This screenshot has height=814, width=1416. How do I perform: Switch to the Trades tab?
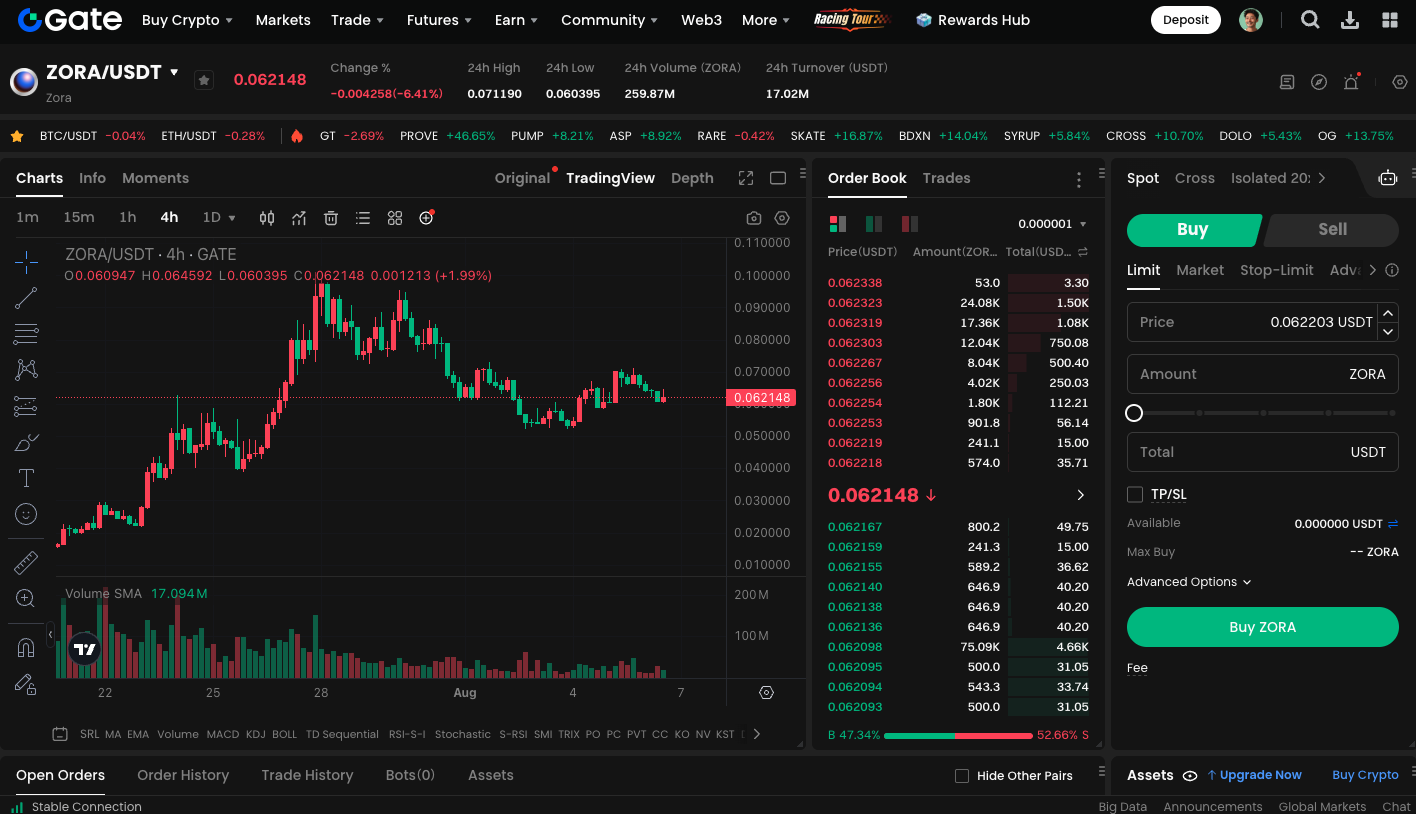pos(946,178)
